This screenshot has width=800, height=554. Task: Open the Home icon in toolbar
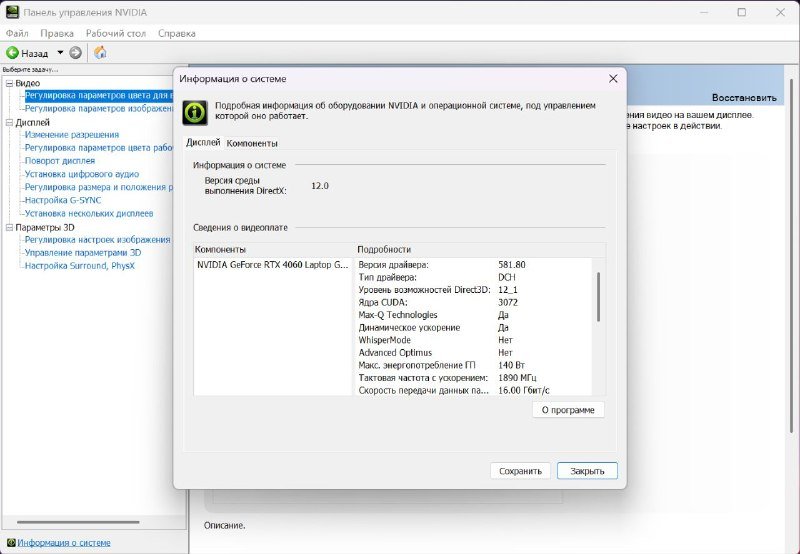pos(101,52)
